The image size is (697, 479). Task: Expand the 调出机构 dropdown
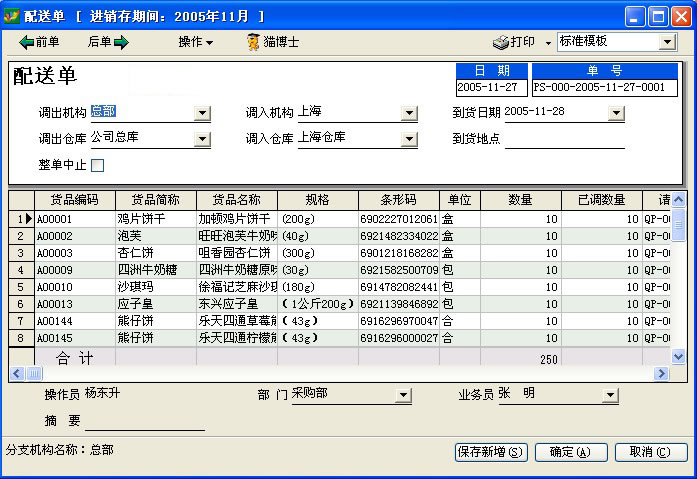(x=202, y=113)
